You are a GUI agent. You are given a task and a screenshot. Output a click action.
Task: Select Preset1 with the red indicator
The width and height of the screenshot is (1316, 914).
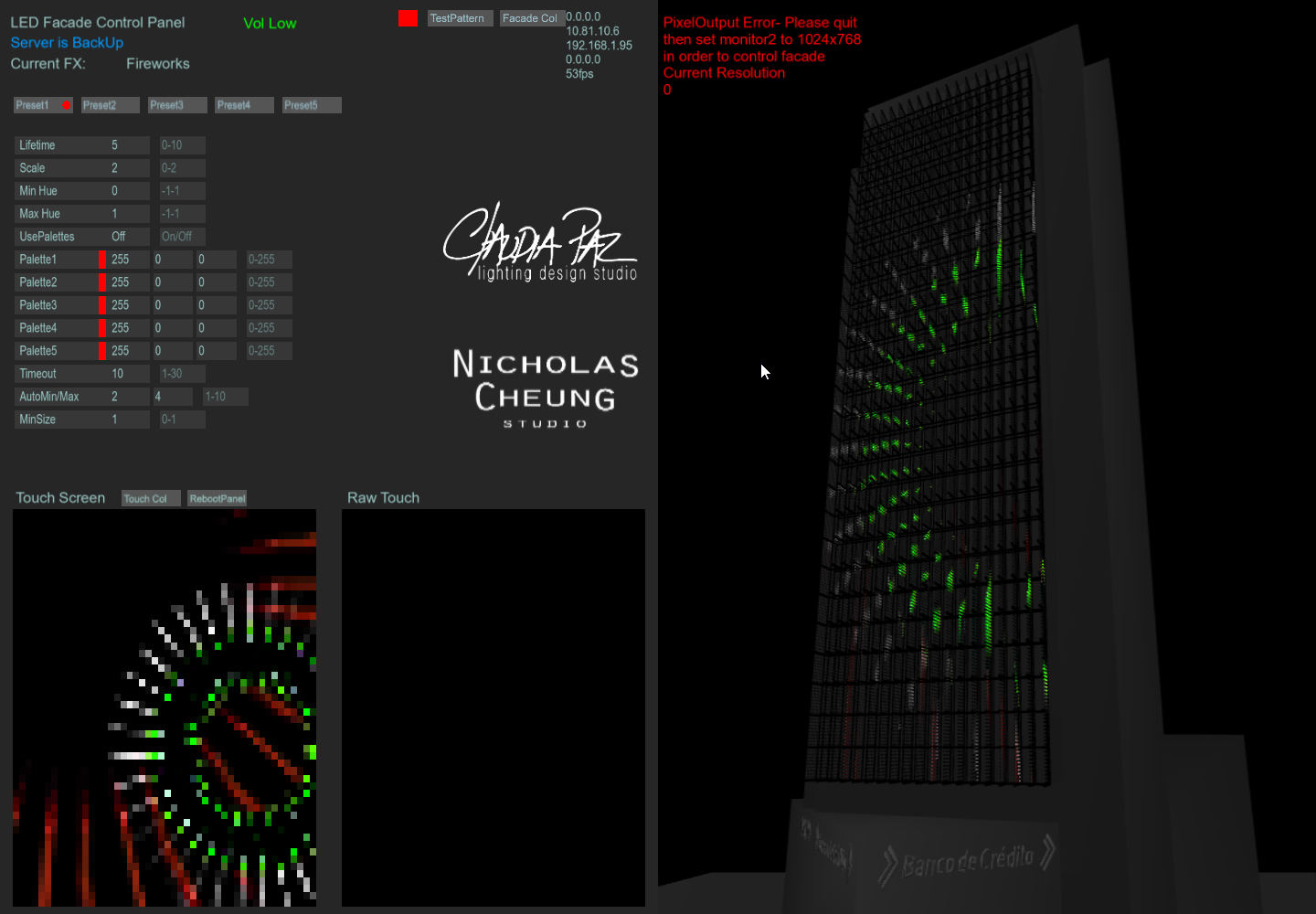pyautogui.click(x=43, y=105)
